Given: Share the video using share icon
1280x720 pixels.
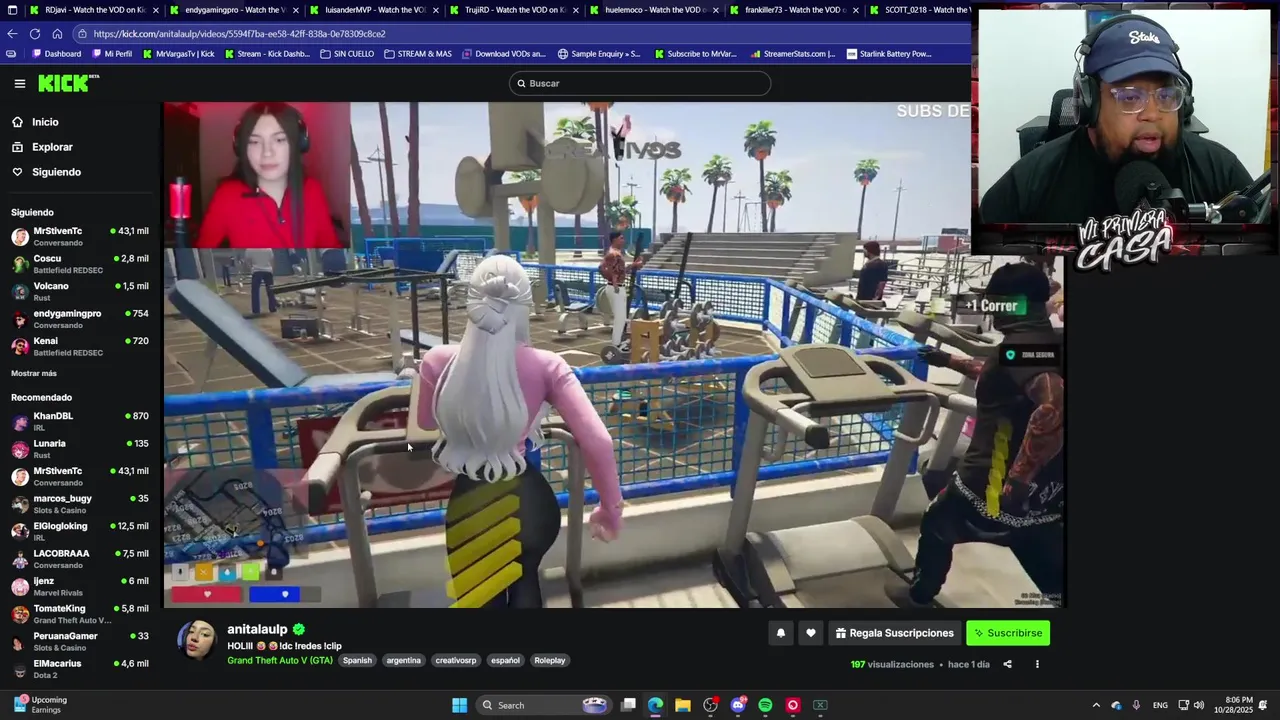Looking at the screenshot, I should [x=1007, y=664].
